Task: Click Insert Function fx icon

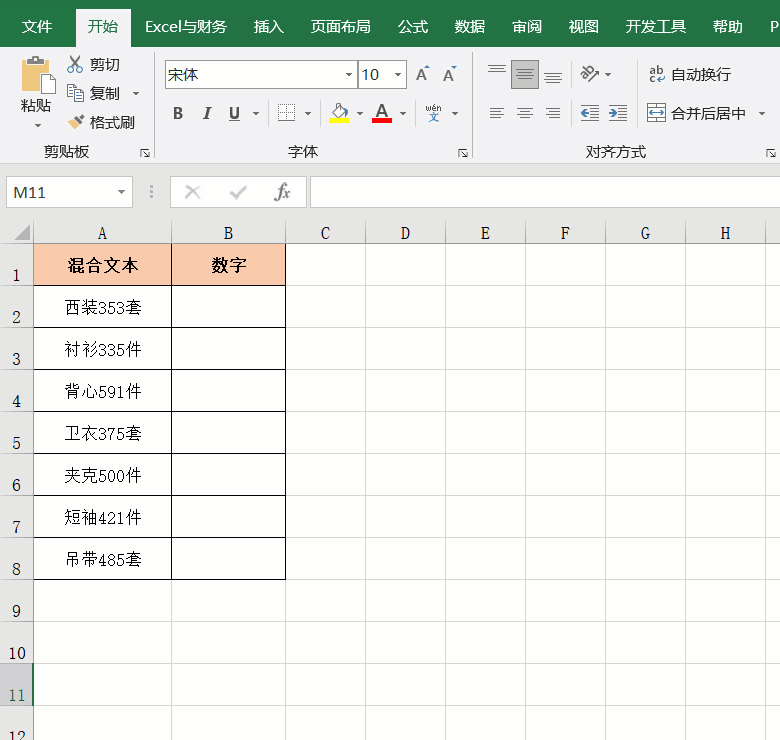Action: (282, 192)
